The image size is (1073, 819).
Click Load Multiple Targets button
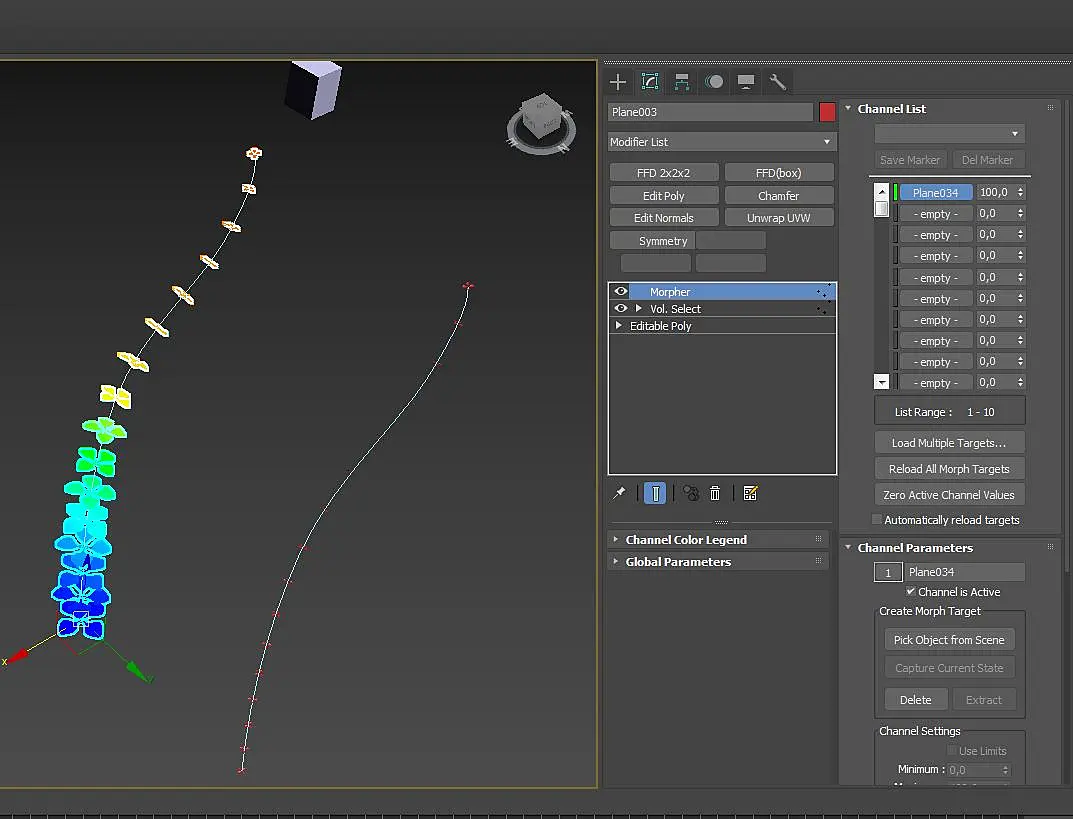949,443
